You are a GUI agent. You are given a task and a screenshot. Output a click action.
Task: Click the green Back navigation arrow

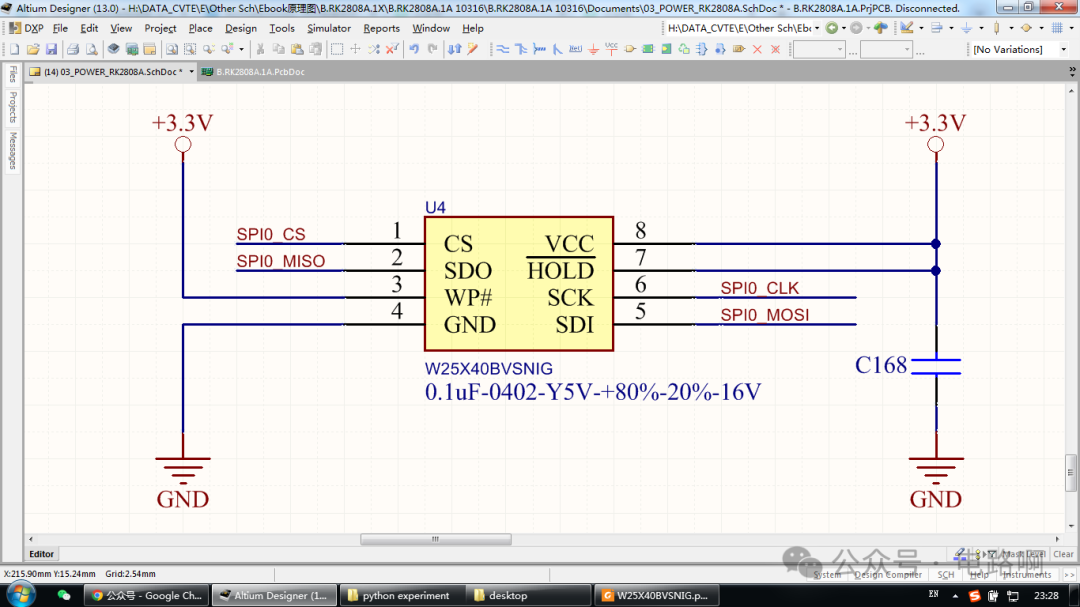pos(832,28)
